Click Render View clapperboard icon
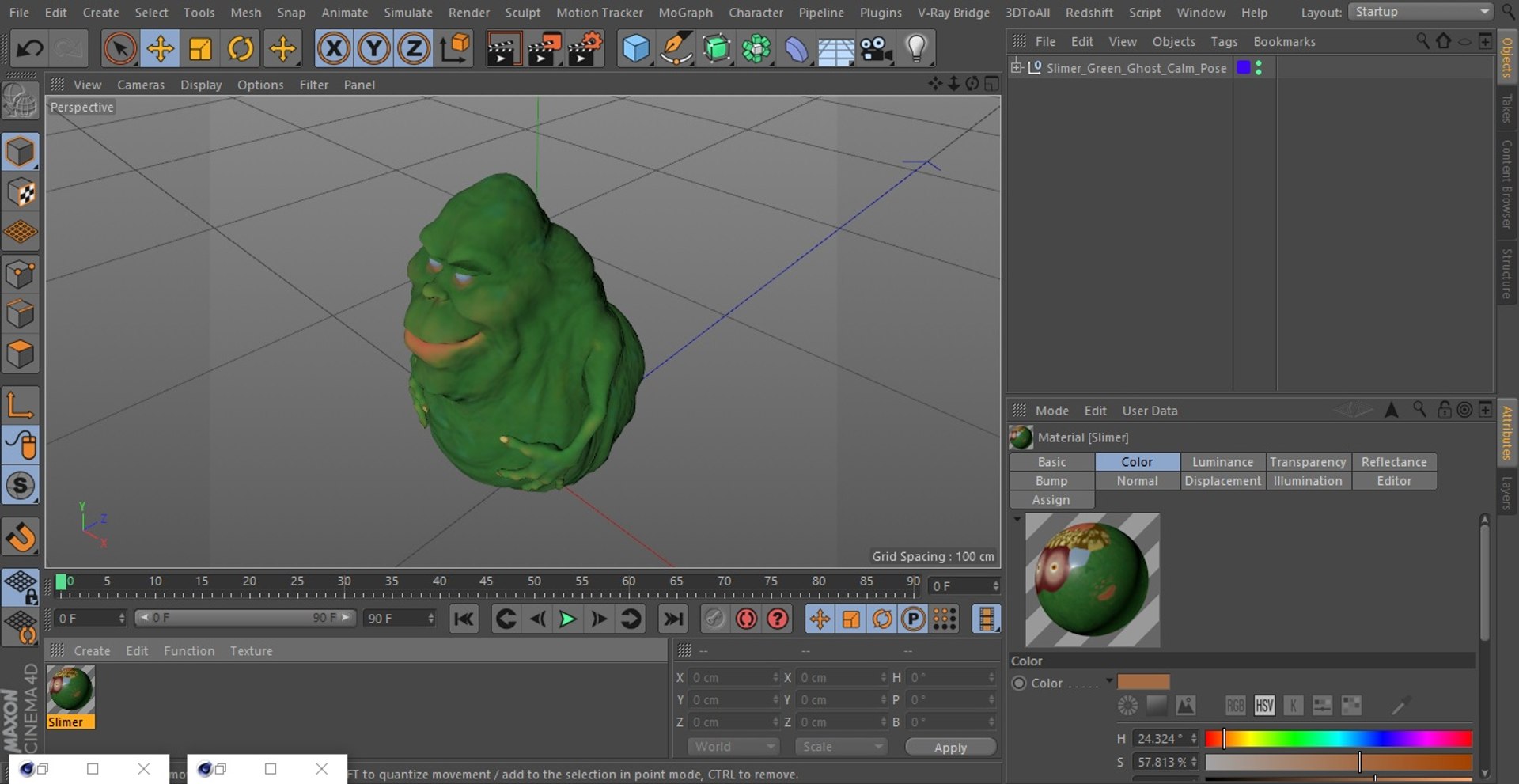This screenshot has height=784, width=1519. (x=503, y=49)
